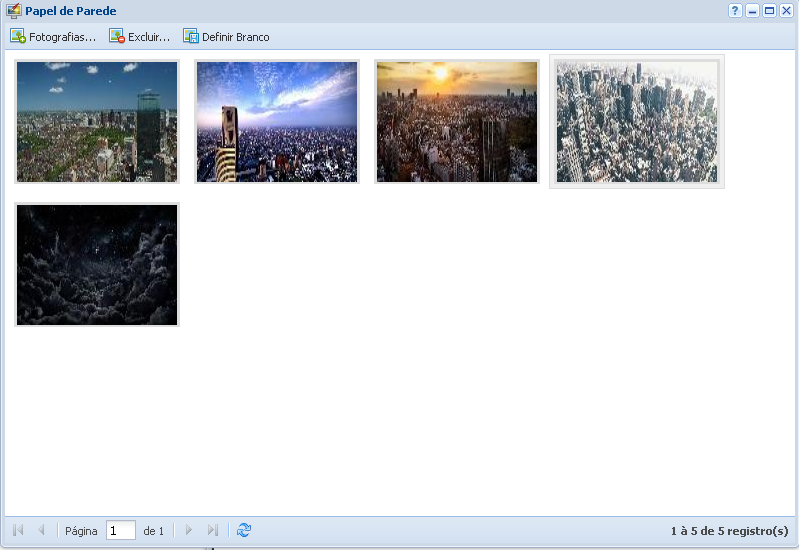Jump to the last page arrow
This screenshot has width=799, height=550.
212,530
